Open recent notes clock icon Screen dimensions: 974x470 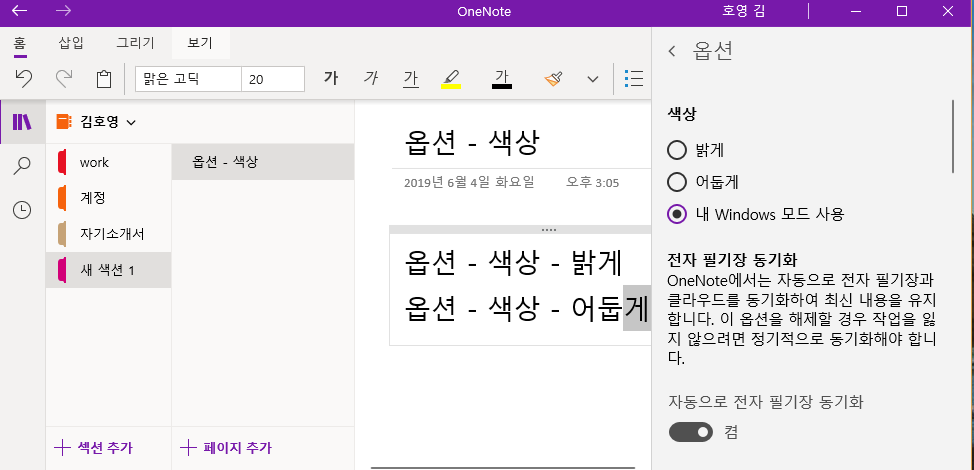point(22,210)
